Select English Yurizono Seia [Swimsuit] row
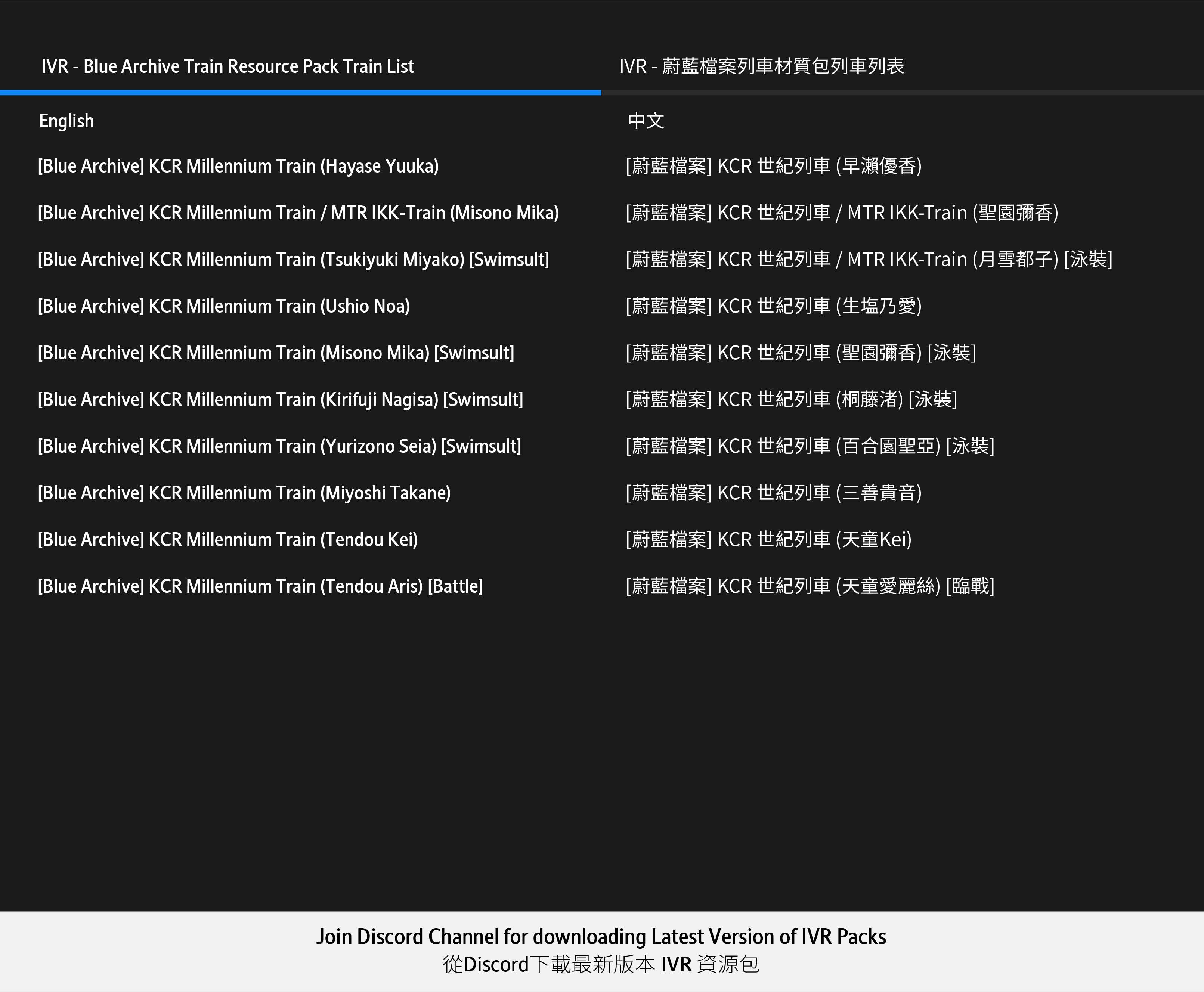Screen dimensions: 1204x992 [x=279, y=446]
